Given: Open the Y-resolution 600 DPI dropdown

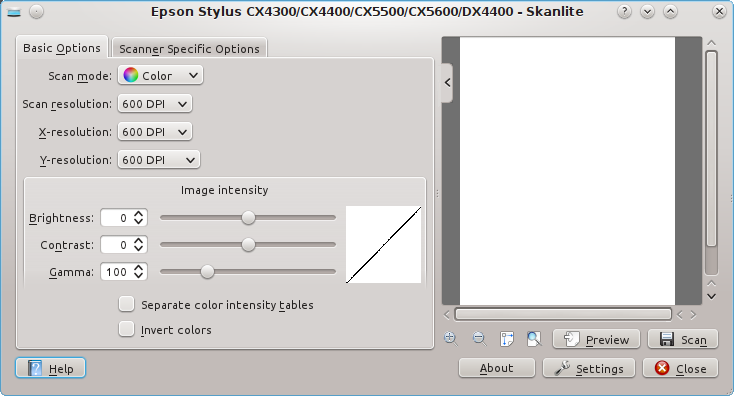Looking at the screenshot, I should [159, 160].
